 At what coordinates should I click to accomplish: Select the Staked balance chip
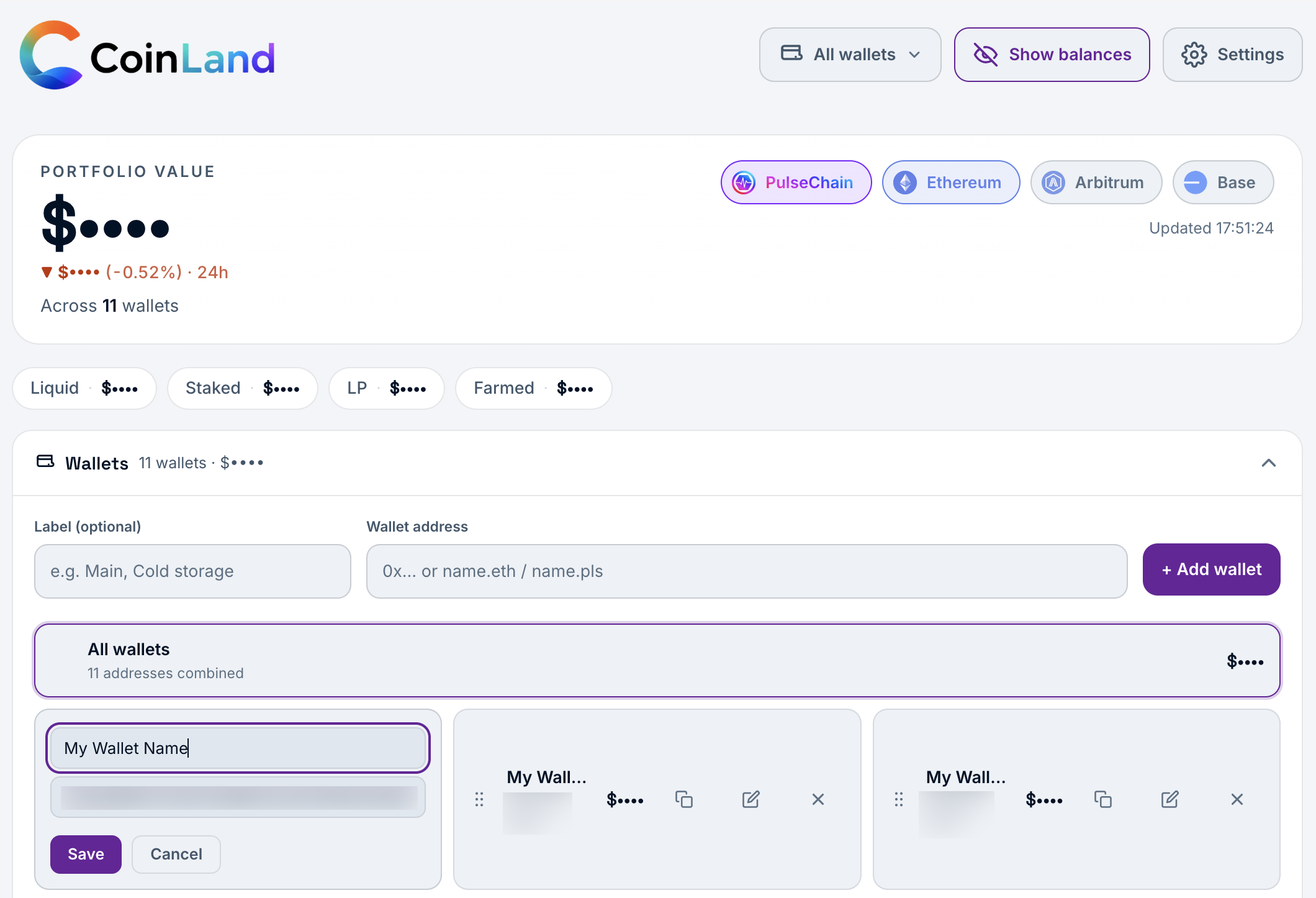[243, 388]
